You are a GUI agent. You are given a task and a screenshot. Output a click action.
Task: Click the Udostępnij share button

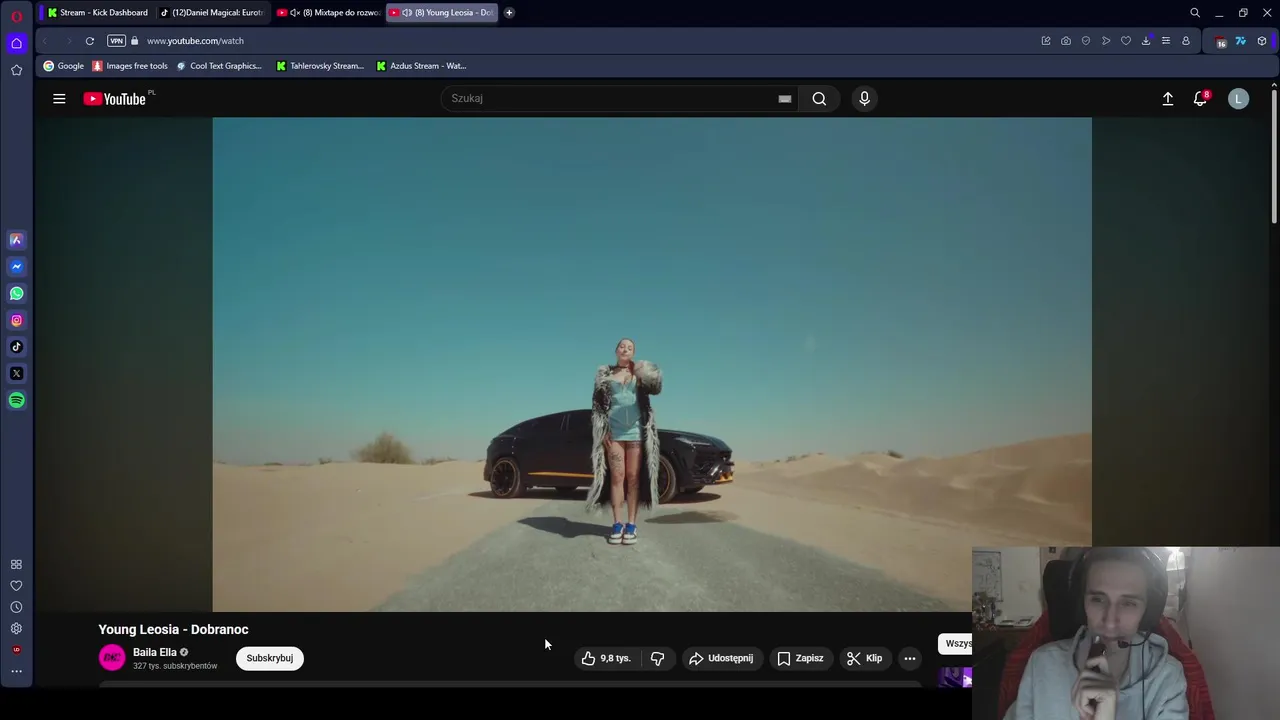(x=721, y=658)
